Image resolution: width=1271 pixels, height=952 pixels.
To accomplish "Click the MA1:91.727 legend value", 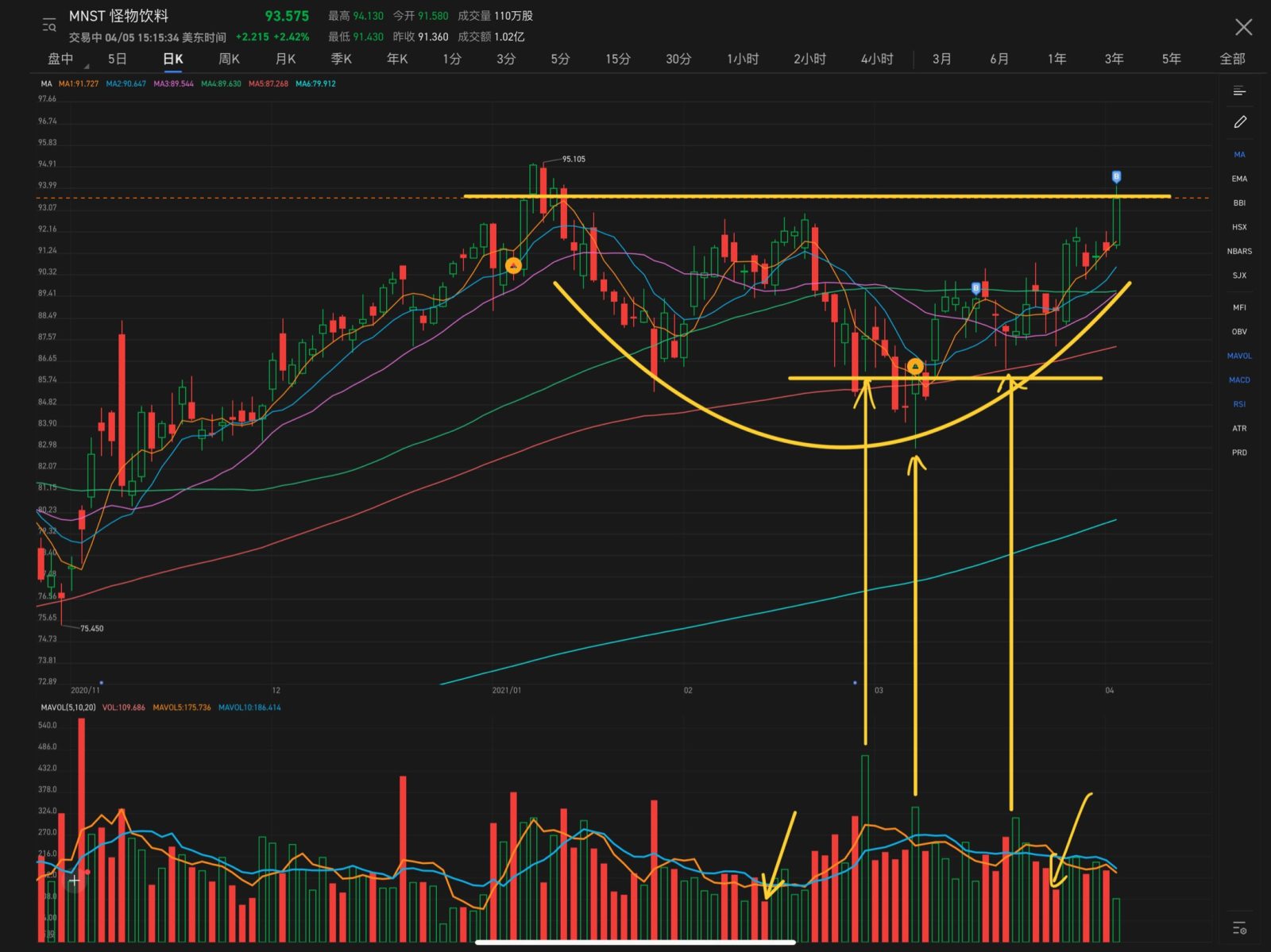I will pyautogui.click(x=79, y=83).
